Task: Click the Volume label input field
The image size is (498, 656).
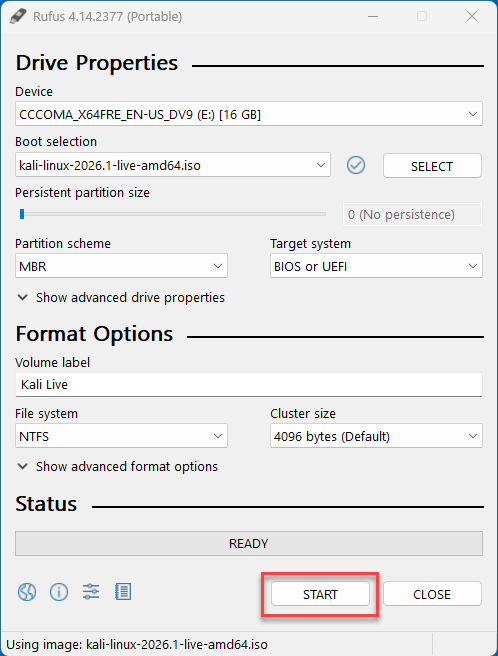Action: click(249, 384)
